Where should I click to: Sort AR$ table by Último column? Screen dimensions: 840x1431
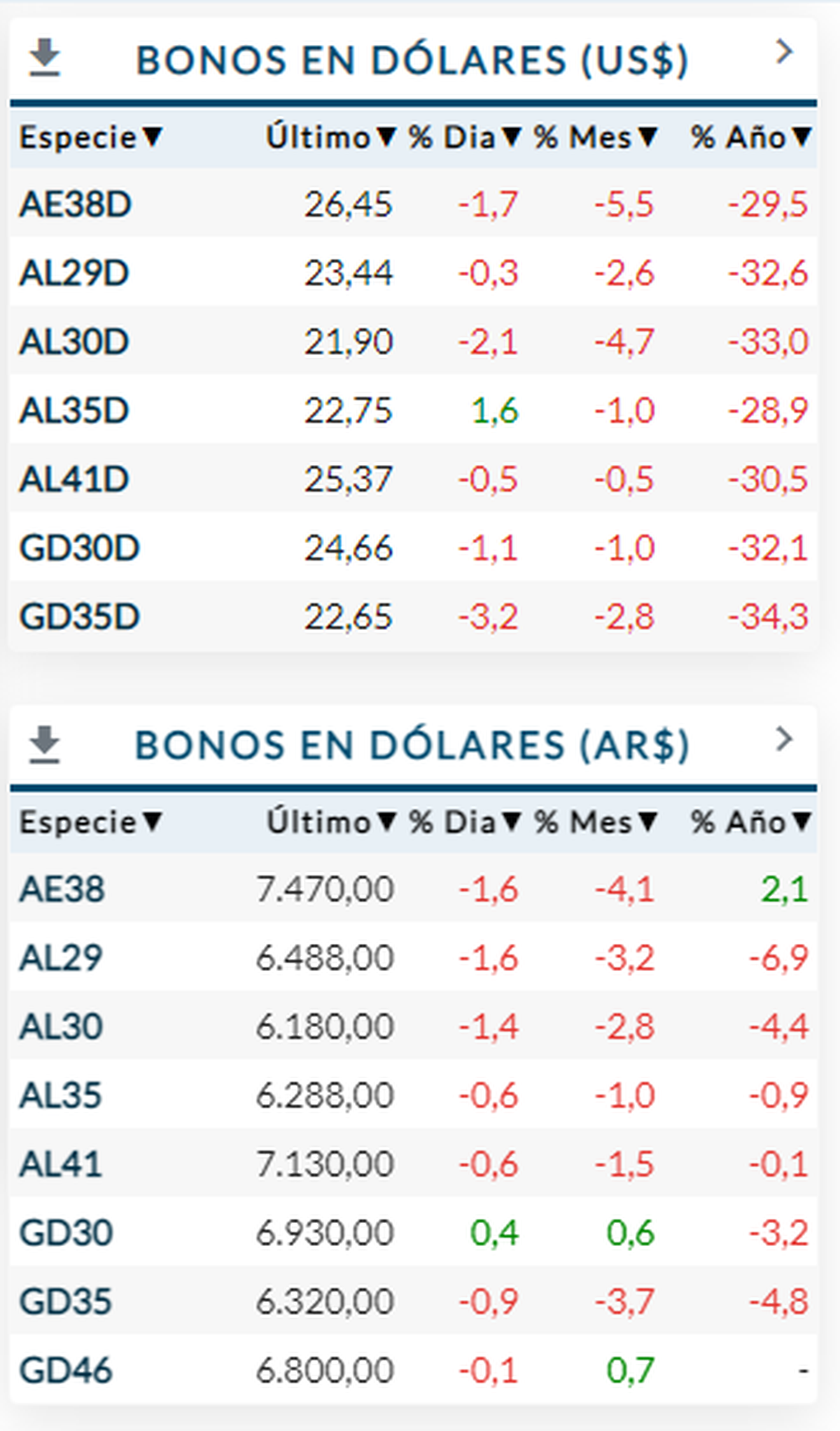330,822
